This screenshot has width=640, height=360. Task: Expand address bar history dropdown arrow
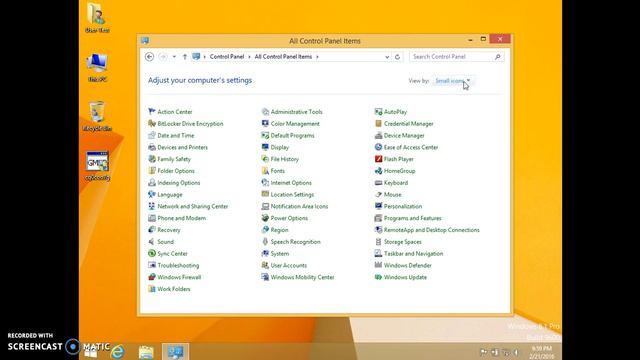[x=387, y=57]
